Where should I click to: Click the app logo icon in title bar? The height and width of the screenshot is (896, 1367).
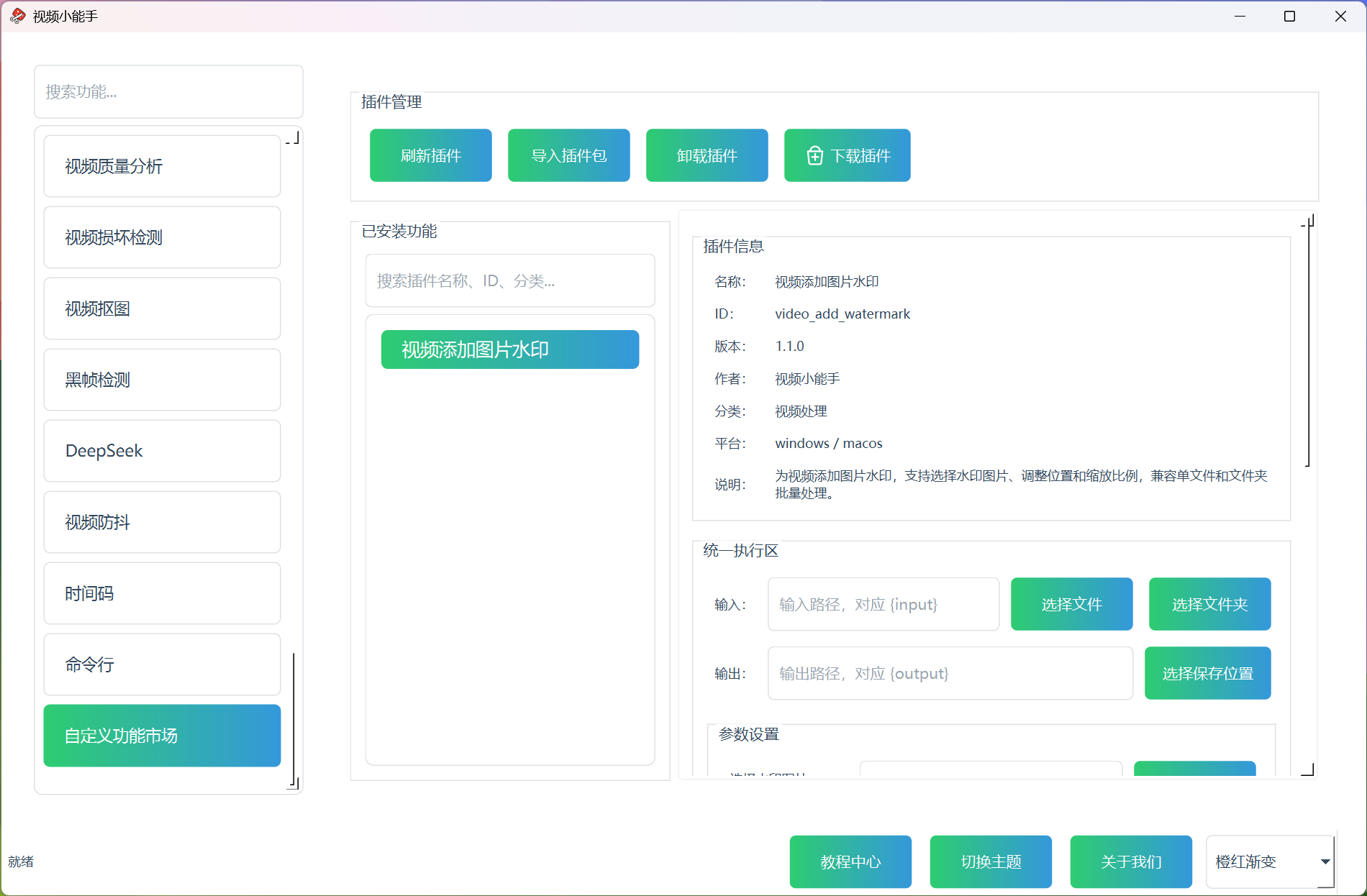(x=18, y=16)
